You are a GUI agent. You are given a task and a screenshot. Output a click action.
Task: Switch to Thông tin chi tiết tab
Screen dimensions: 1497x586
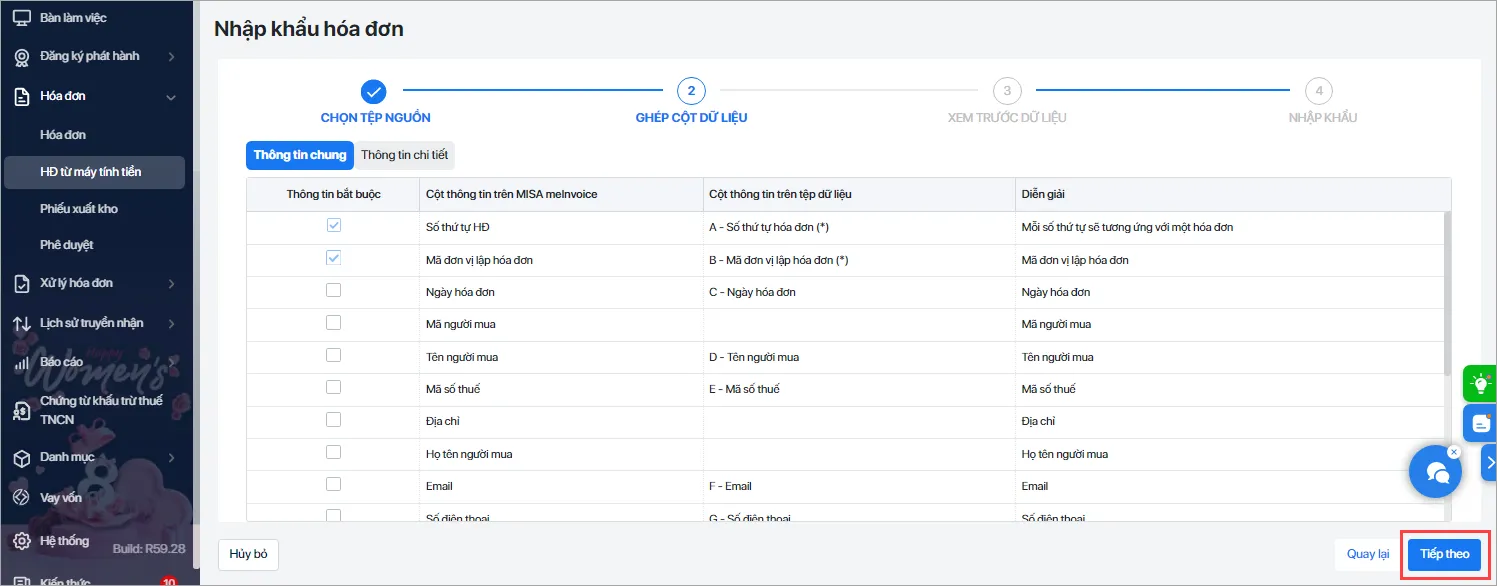[x=405, y=155]
